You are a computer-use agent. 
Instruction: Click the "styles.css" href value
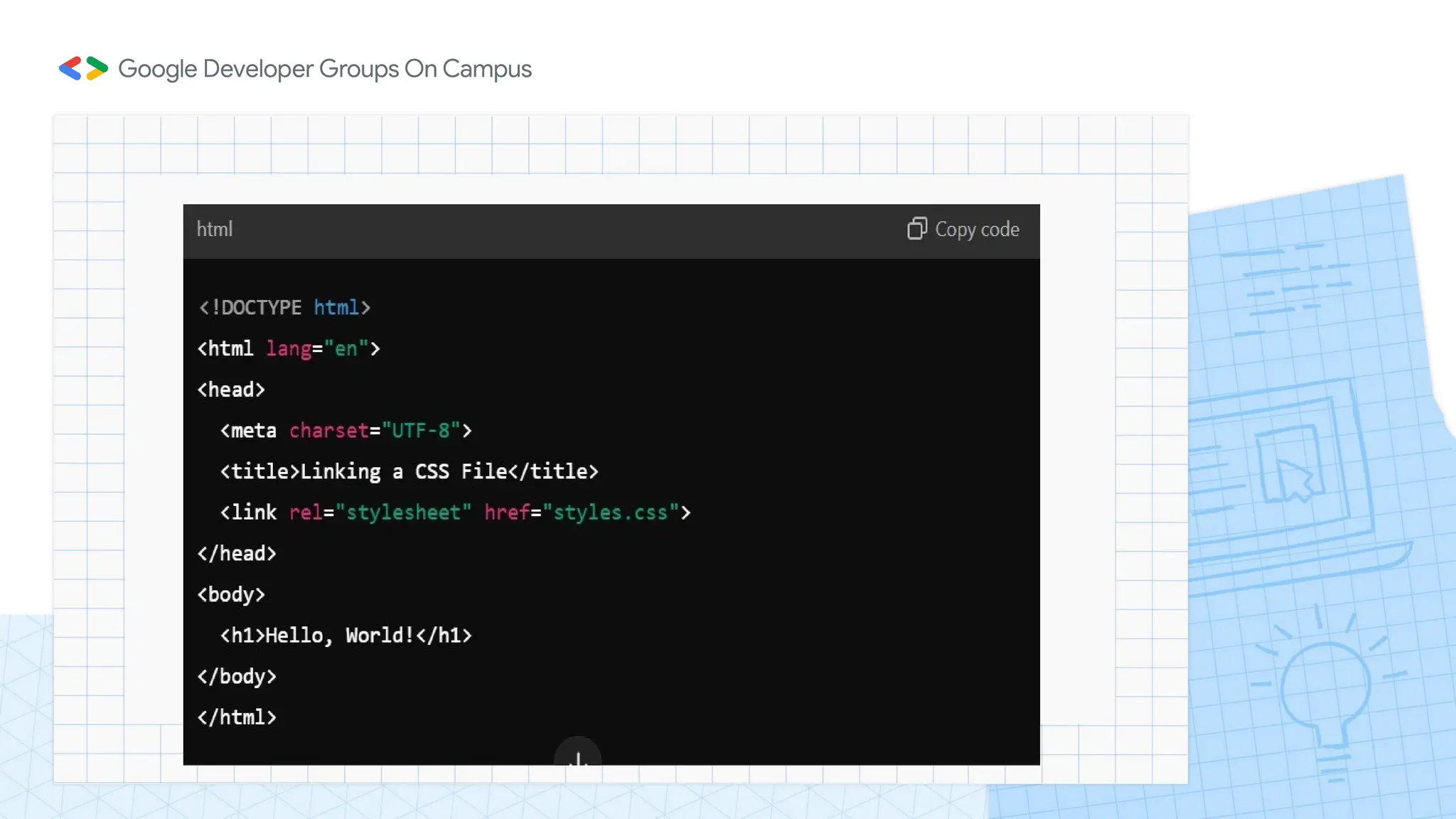pos(611,513)
